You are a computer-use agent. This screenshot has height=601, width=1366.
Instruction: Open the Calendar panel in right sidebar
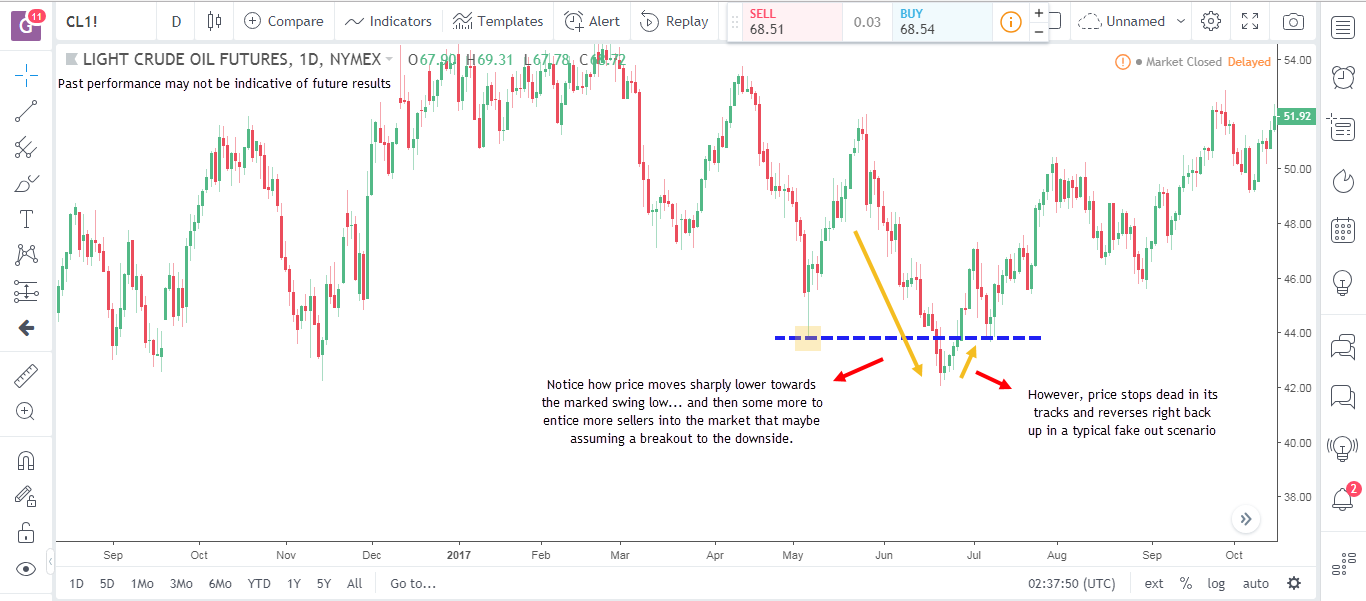1343,231
